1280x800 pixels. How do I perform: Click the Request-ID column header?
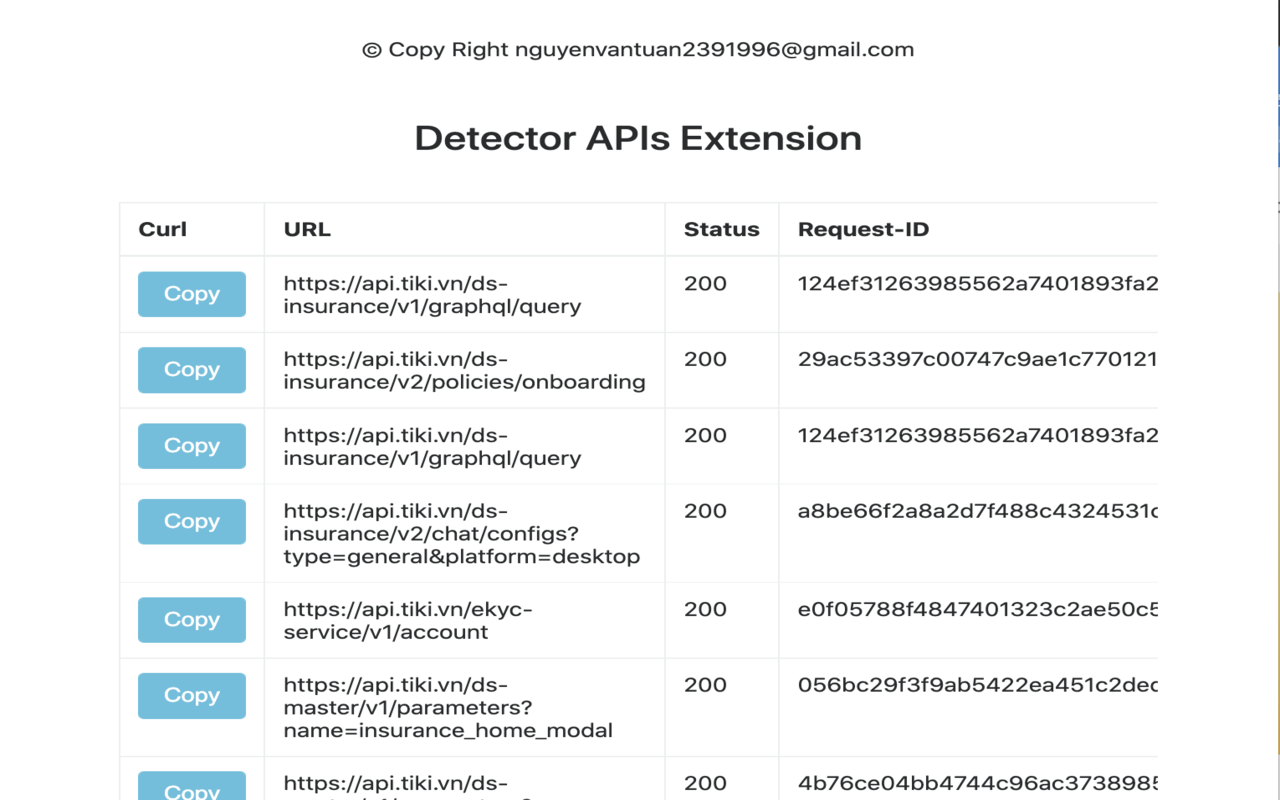(862, 229)
